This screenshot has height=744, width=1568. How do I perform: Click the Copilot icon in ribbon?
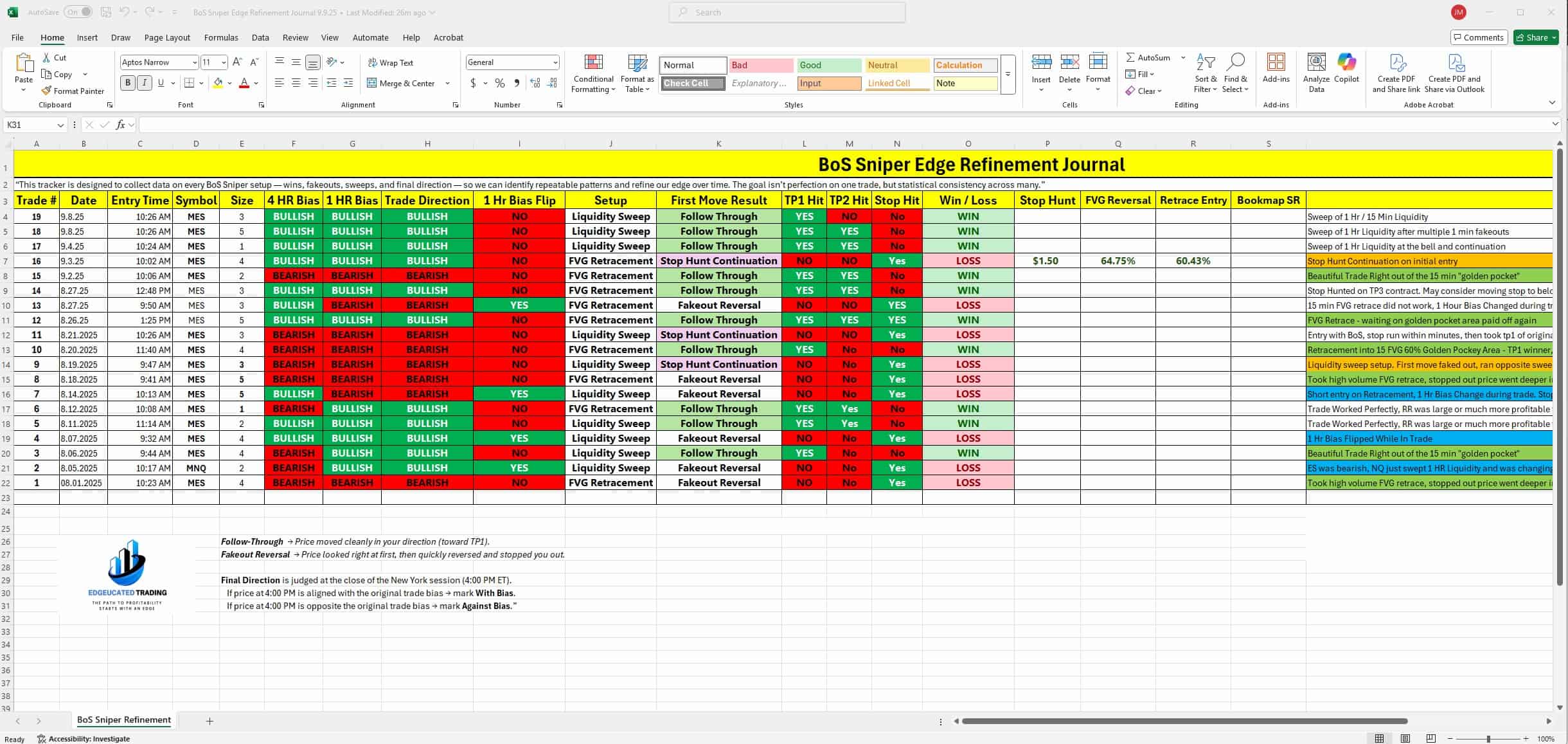(1346, 63)
